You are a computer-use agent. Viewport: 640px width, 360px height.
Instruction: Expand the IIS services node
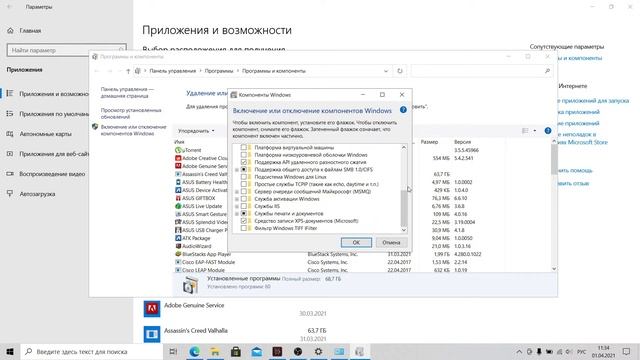click(237, 207)
